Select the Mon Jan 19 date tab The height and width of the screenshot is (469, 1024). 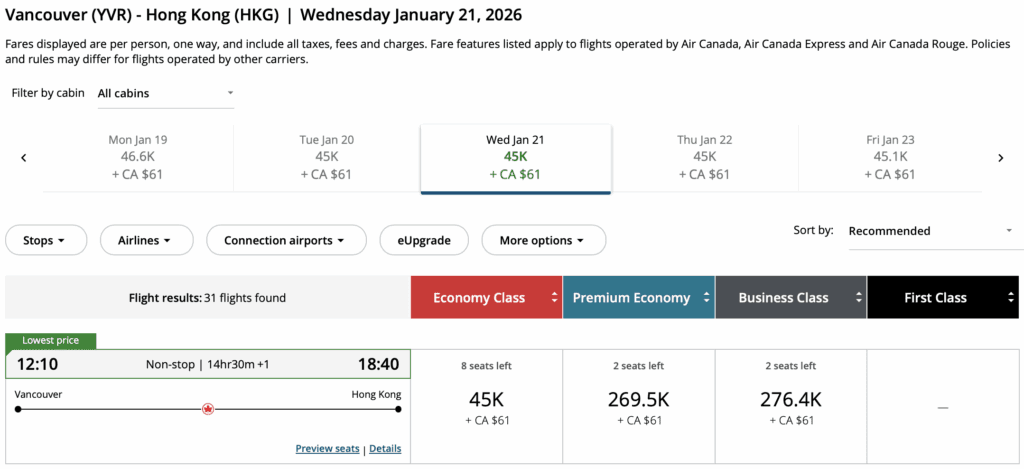(138, 157)
